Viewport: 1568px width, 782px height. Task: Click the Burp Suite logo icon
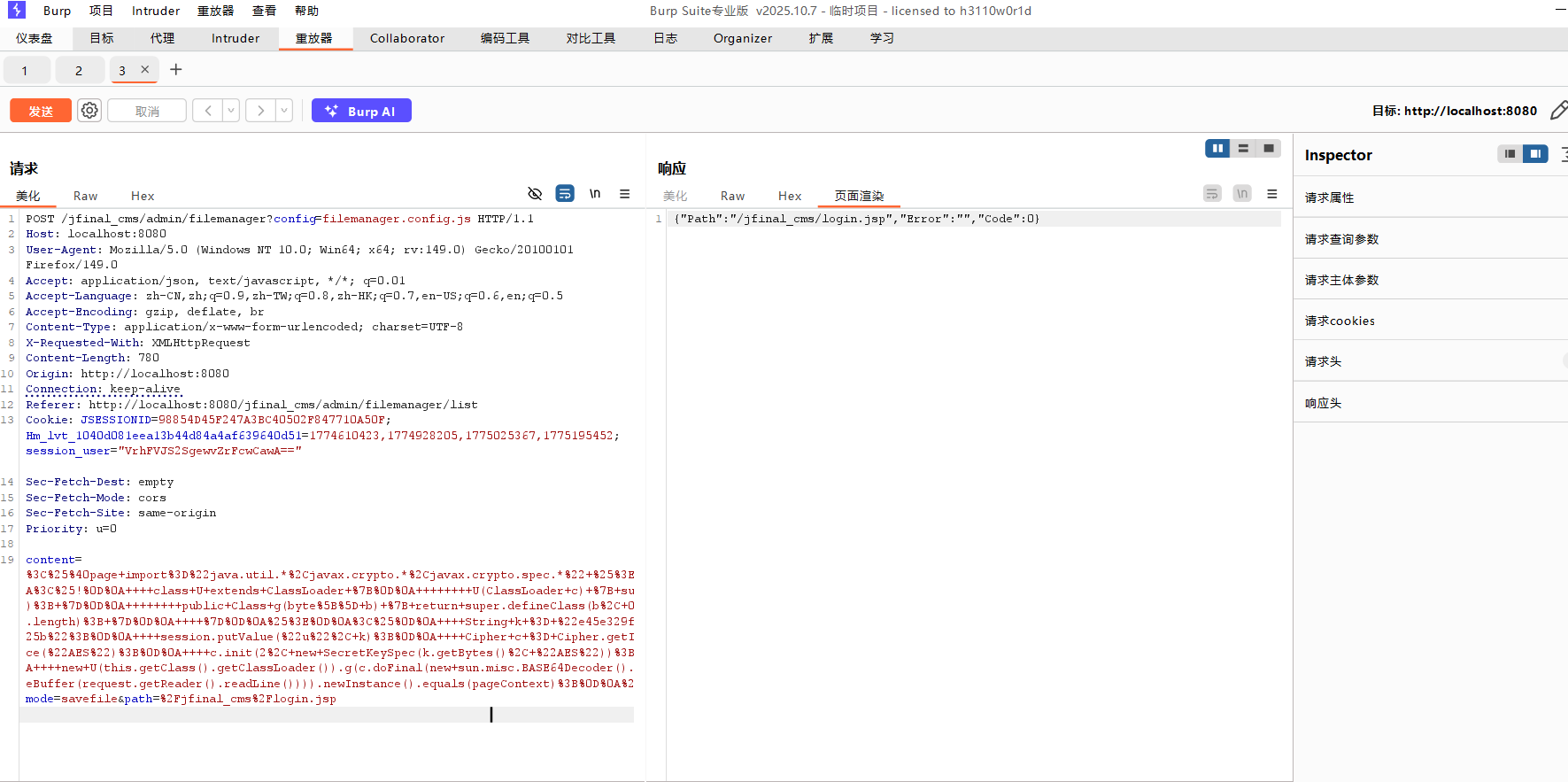(x=17, y=11)
